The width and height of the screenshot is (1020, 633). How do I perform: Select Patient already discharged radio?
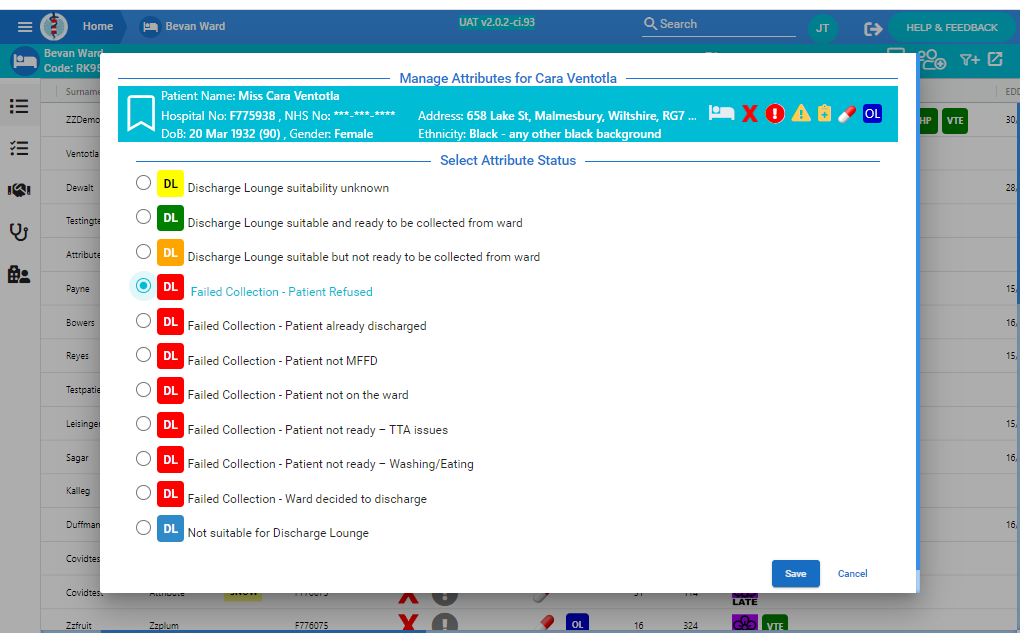pyautogui.click(x=143, y=321)
